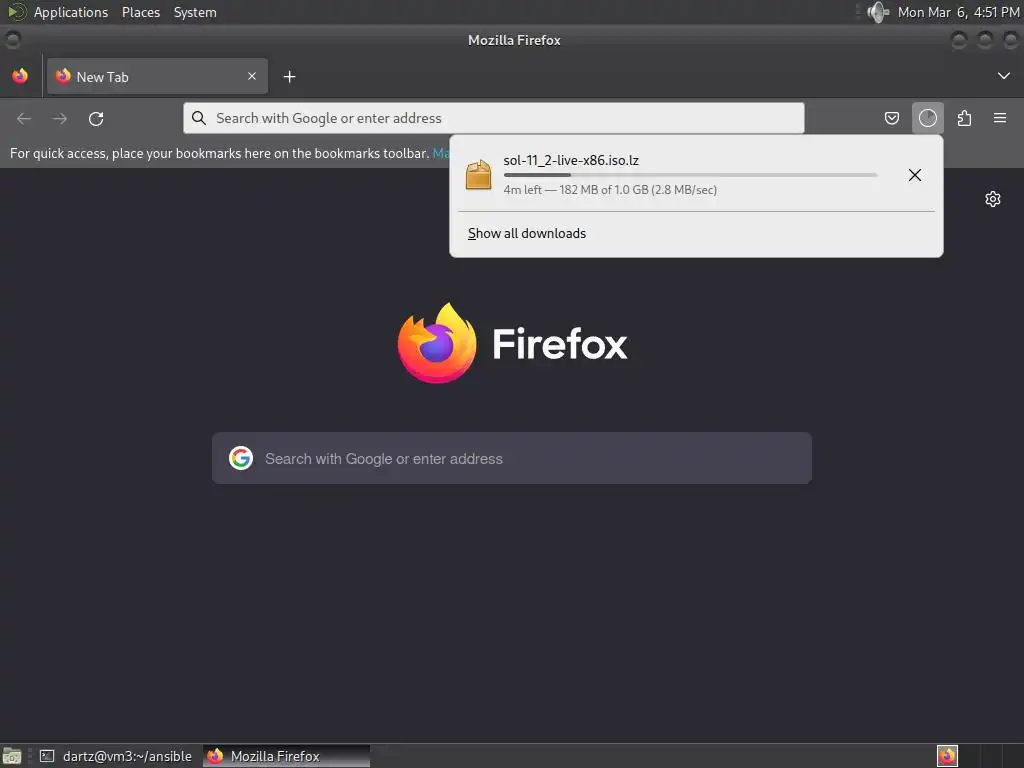
Task: Cancel the sol-11_2-live-x86.iso.lz download
Action: 915,175
